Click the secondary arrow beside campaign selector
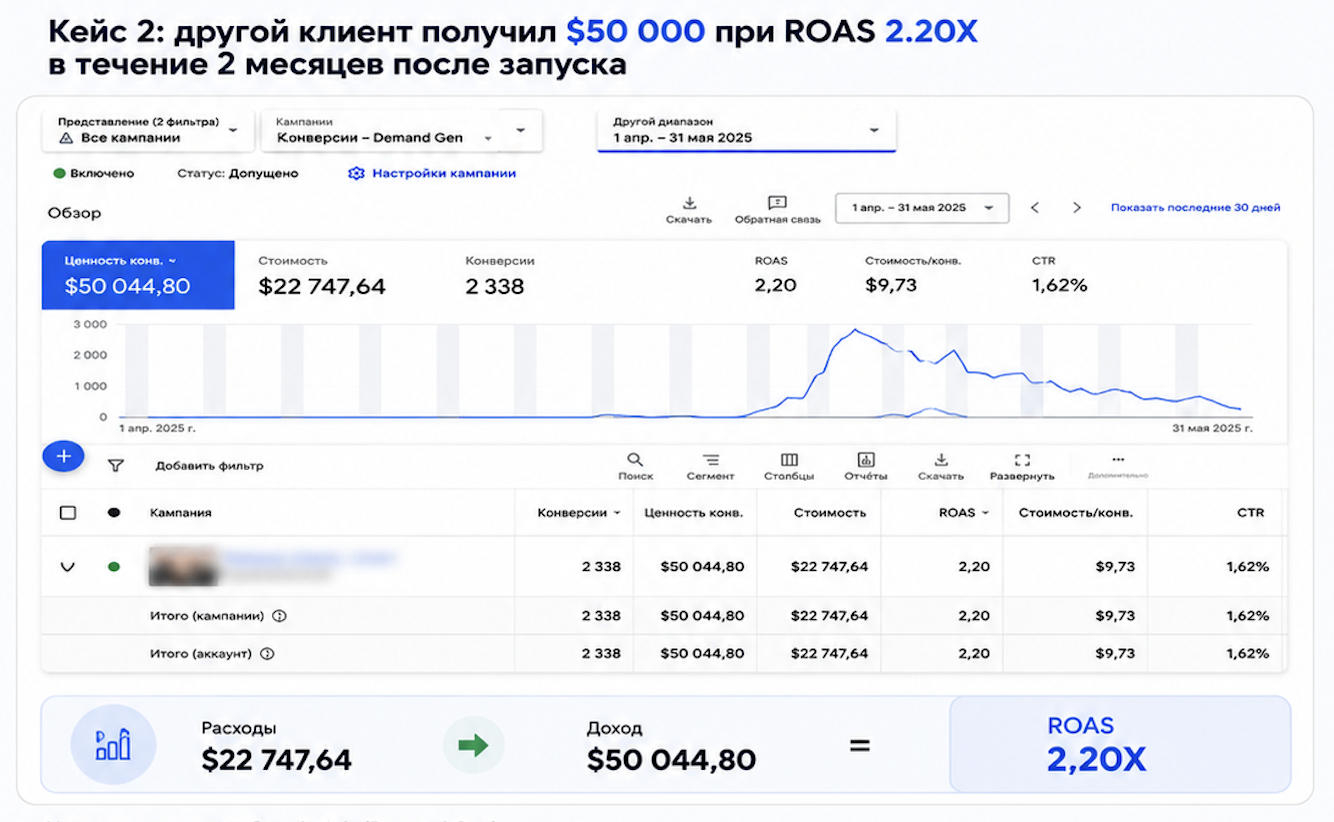Screen dimensions: 1334x822 (520, 130)
